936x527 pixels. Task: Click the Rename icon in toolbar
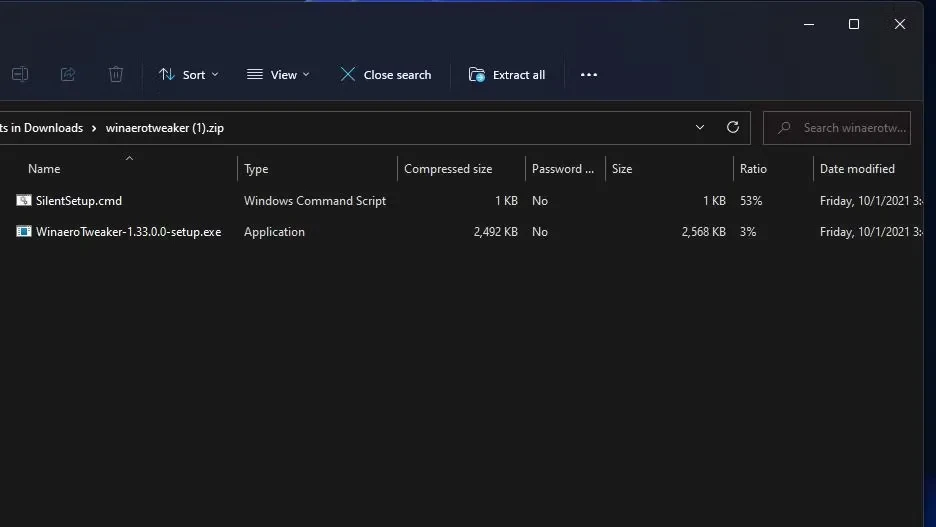[x=20, y=74]
